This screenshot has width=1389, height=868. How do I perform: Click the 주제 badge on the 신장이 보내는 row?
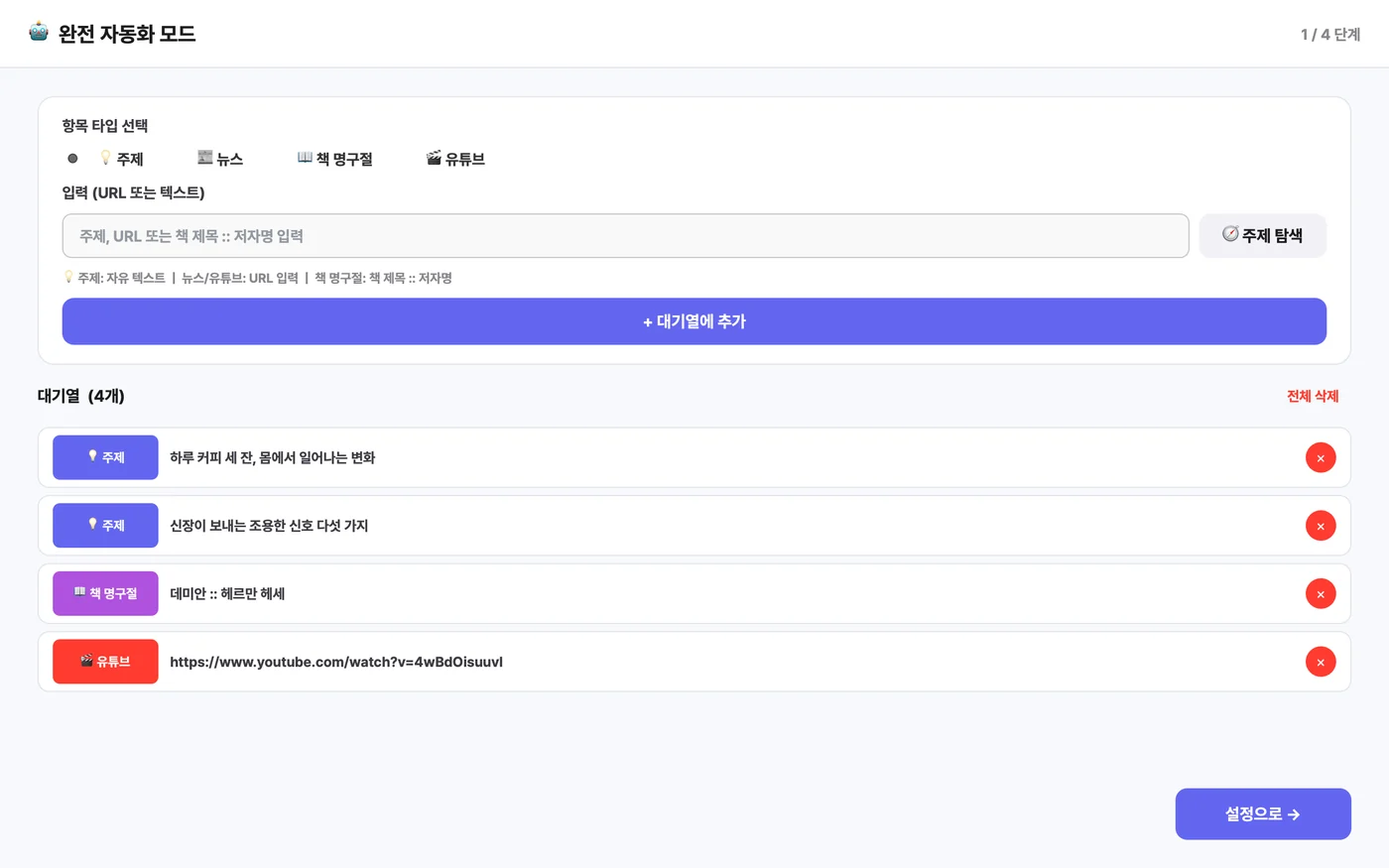click(105, 526)
